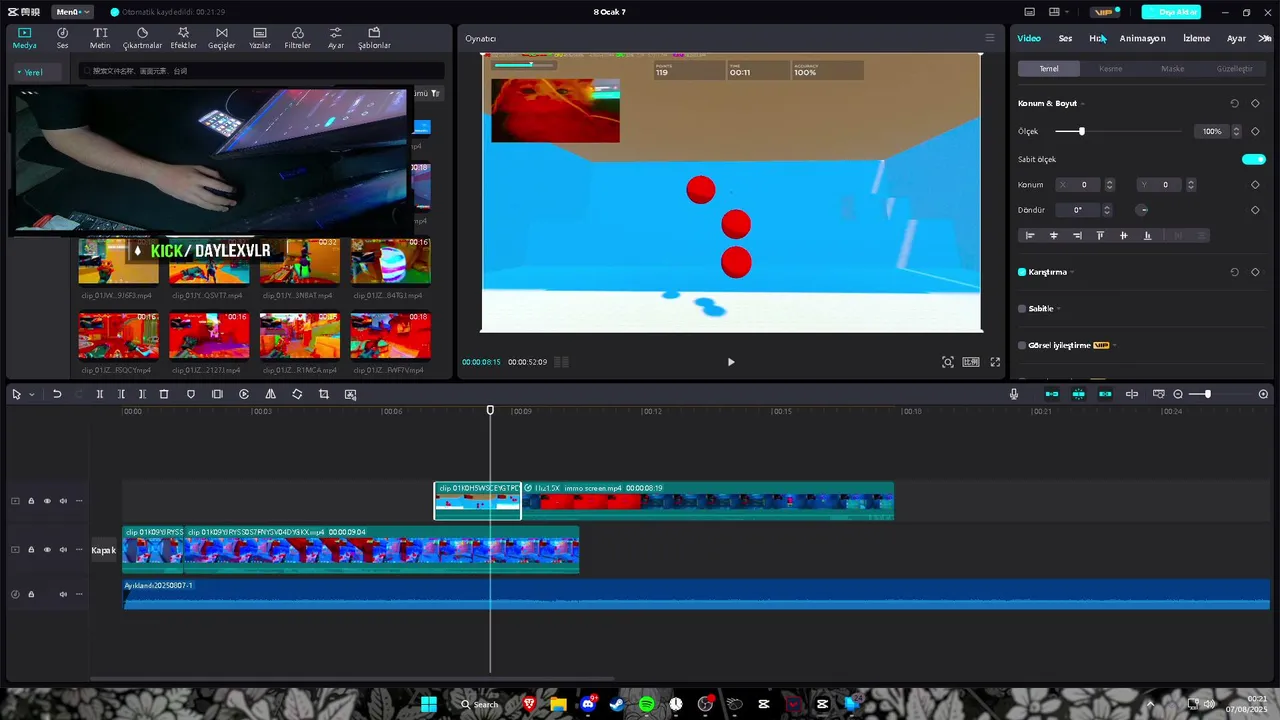Open the Efektler effects tab
The height and width of the screenshot is (720, 1280).
click(183, 38)
